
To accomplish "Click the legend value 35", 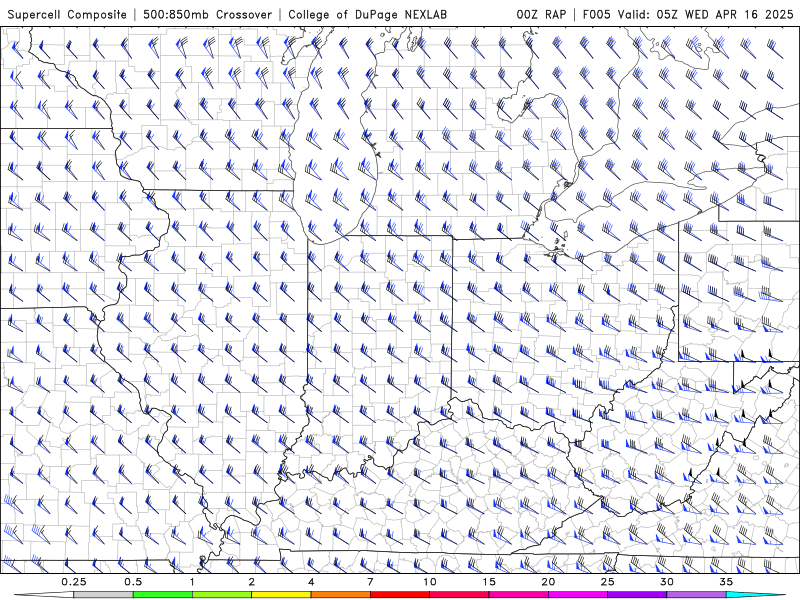I will click(x=726, y=582).
